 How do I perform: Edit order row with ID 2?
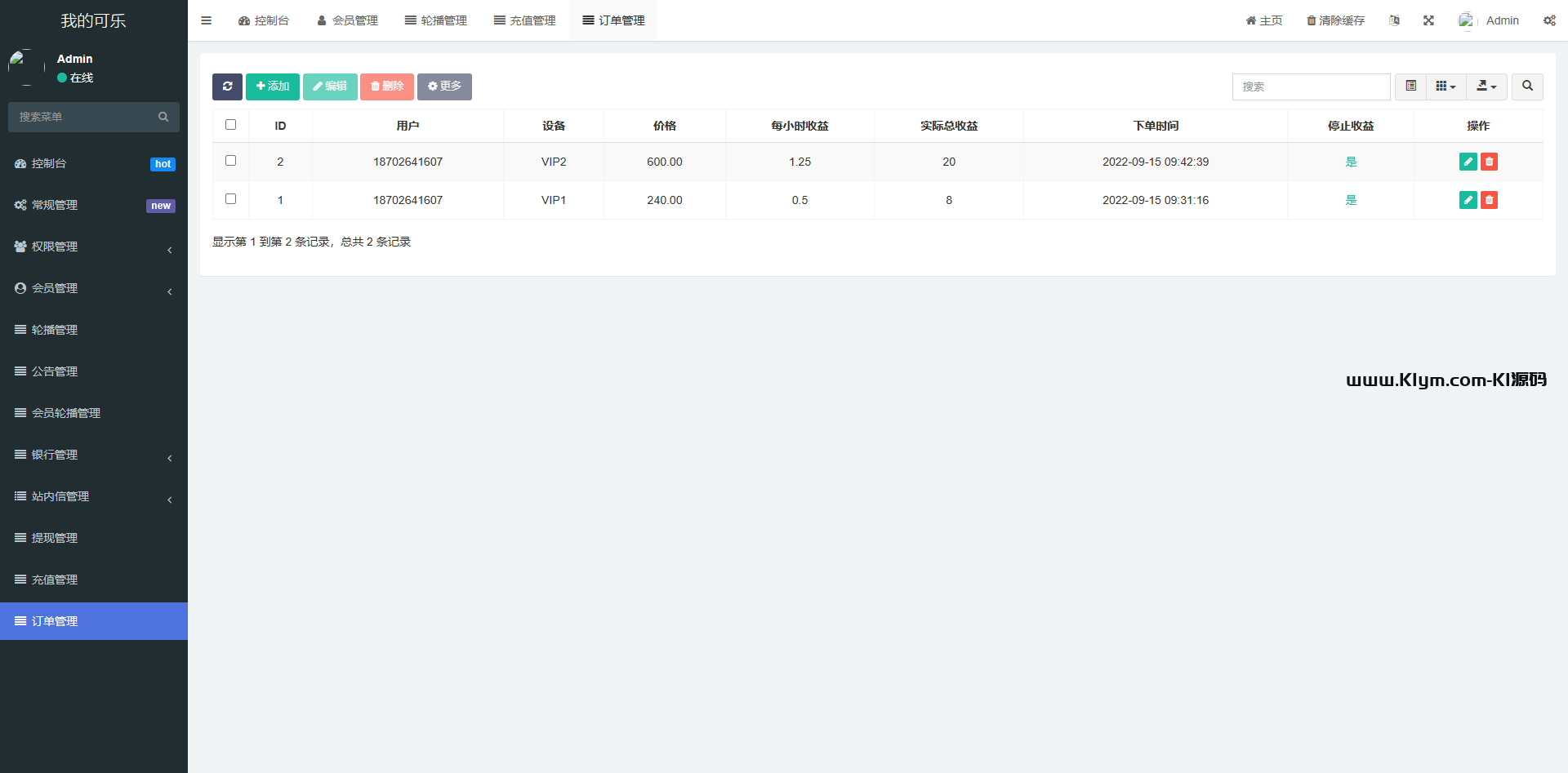[x=1468, y=162]
